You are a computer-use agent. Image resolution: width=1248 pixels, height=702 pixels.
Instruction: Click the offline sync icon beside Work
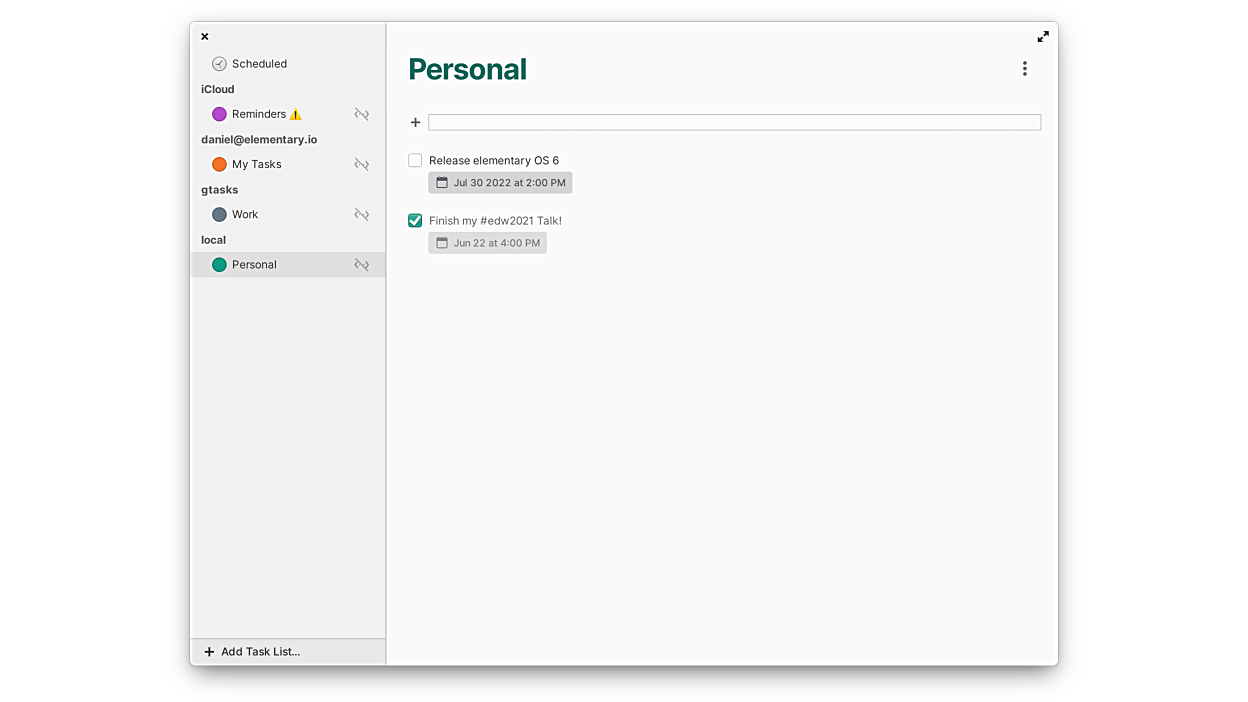click(362, 215)
